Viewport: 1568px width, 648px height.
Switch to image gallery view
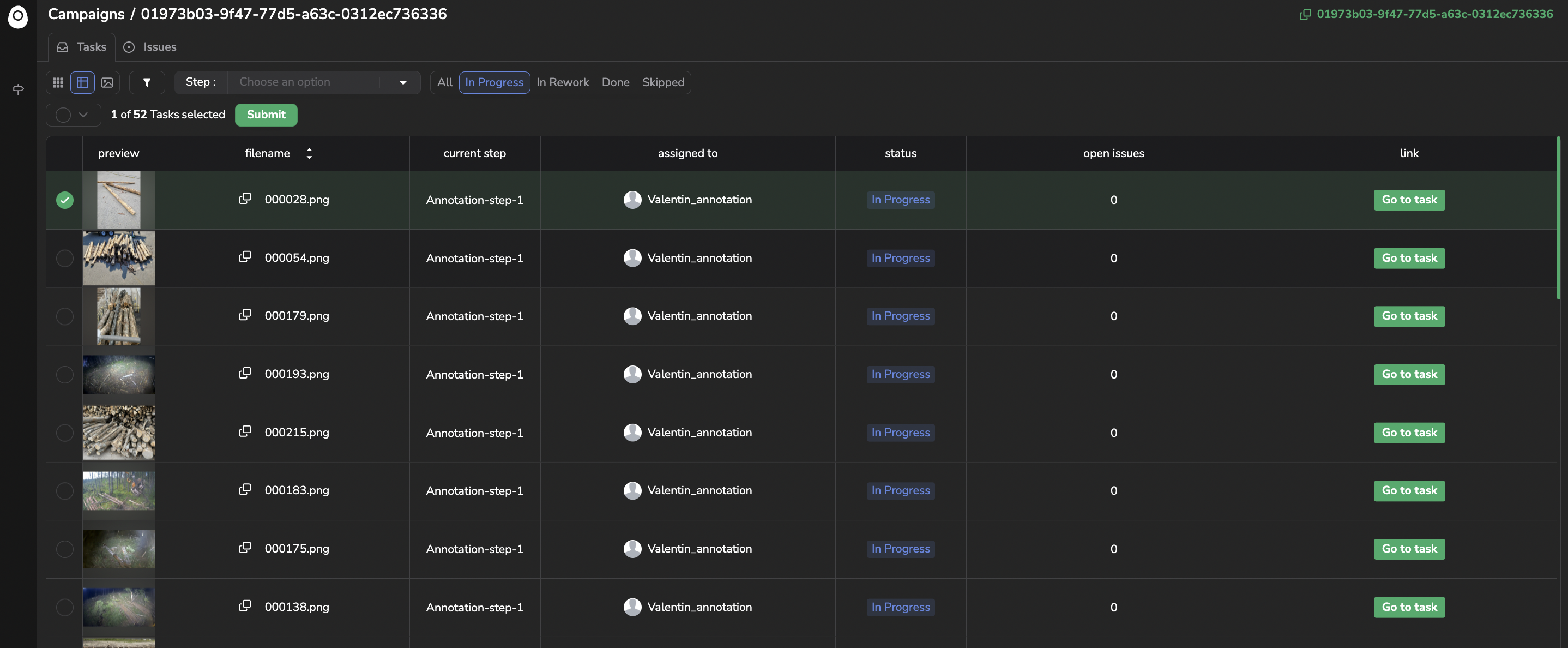click(x=107, y=82)
